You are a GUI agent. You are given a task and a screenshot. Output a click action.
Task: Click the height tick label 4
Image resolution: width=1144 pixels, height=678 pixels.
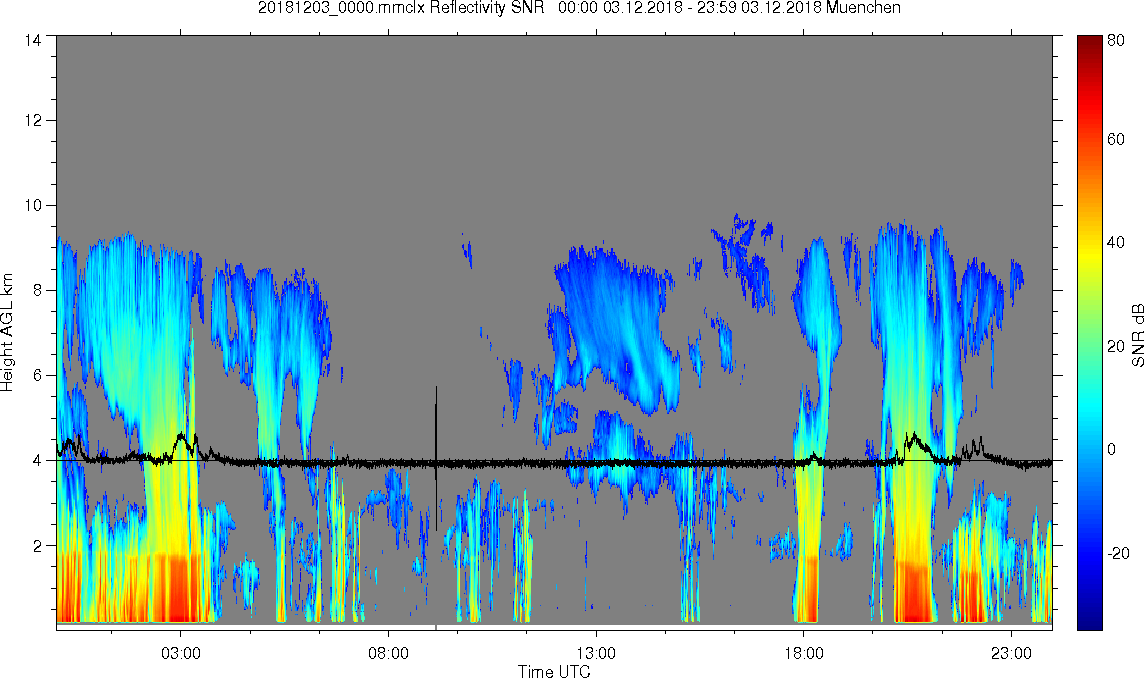(38, 461)
